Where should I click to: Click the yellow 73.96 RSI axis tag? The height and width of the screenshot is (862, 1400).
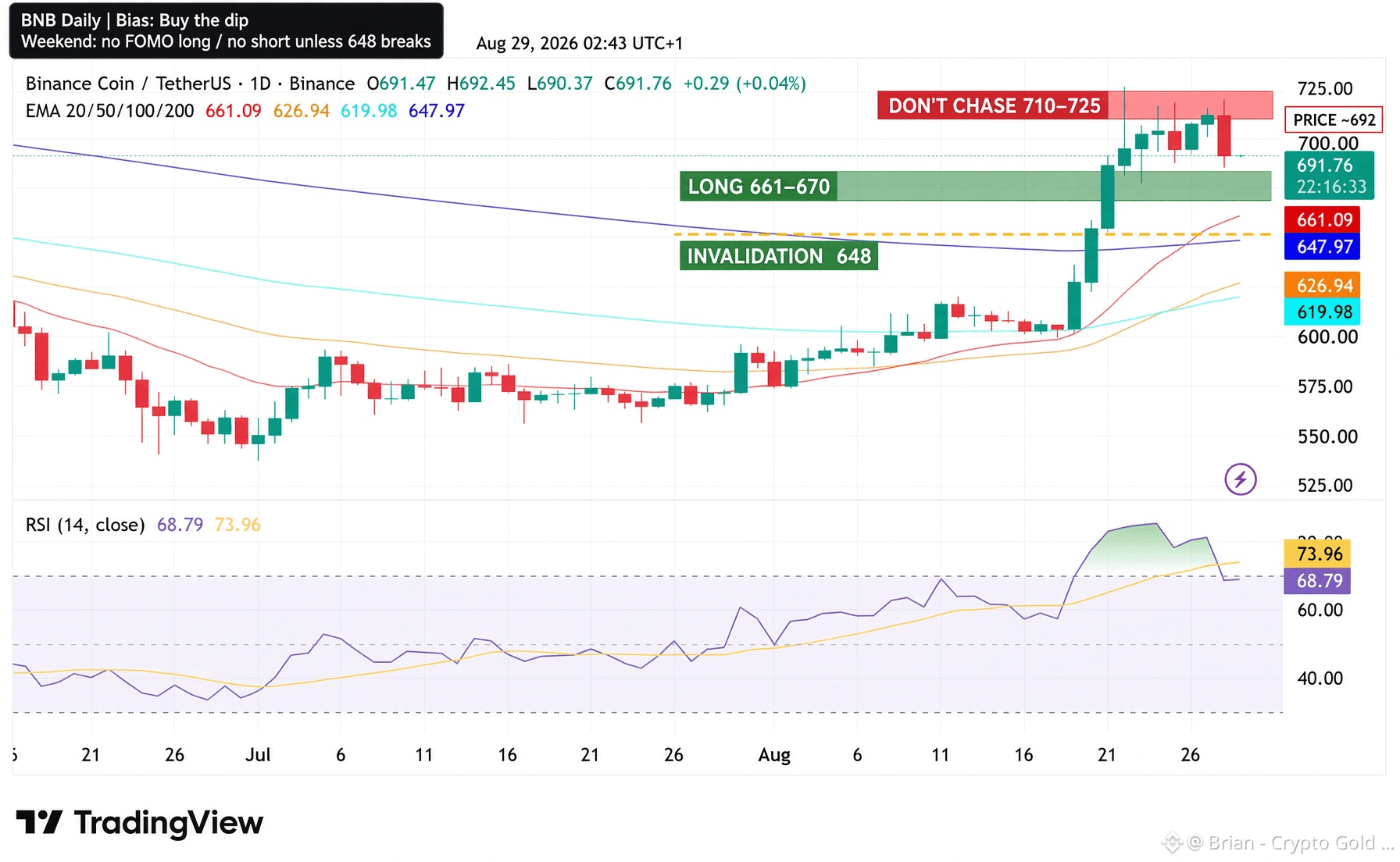click(x=1317, y=554)
